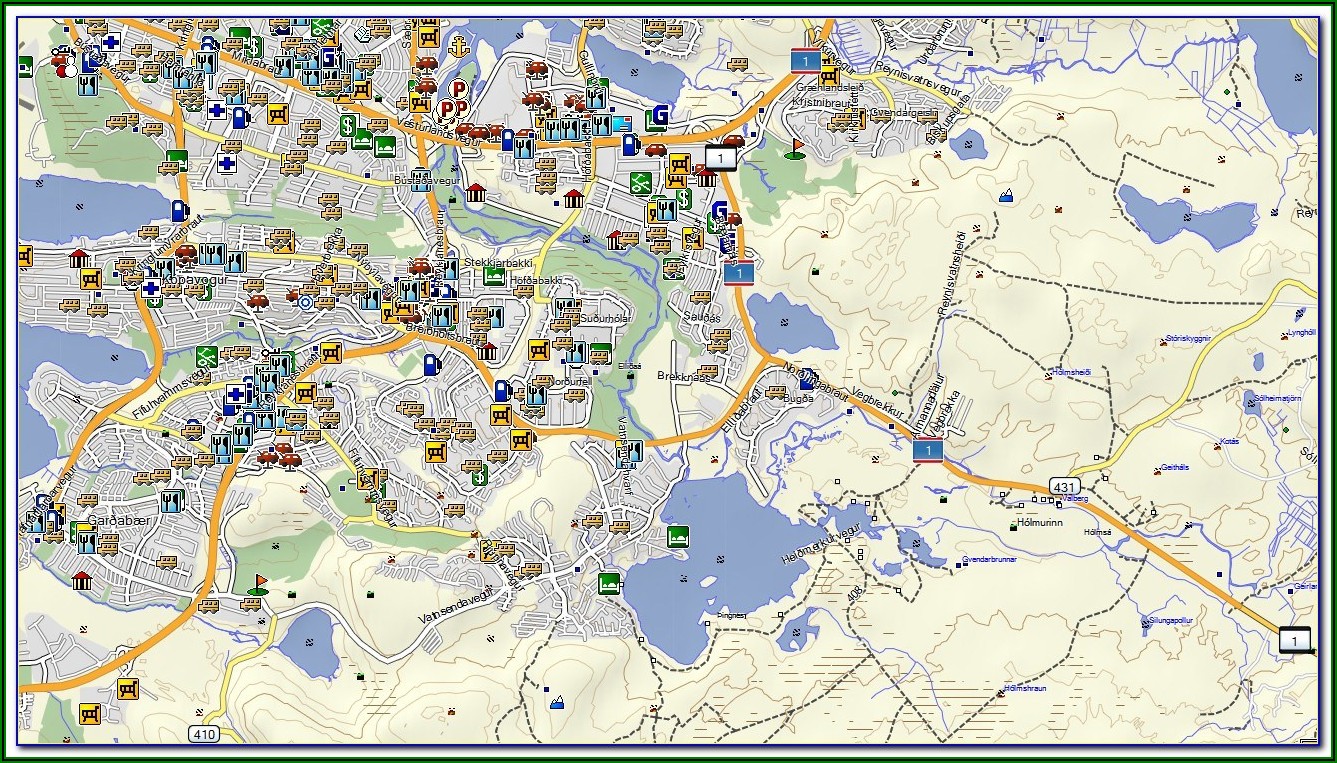Screen dimensions: 1337x763
Task: Click the Norðurfell label
Action: [571, 381]
